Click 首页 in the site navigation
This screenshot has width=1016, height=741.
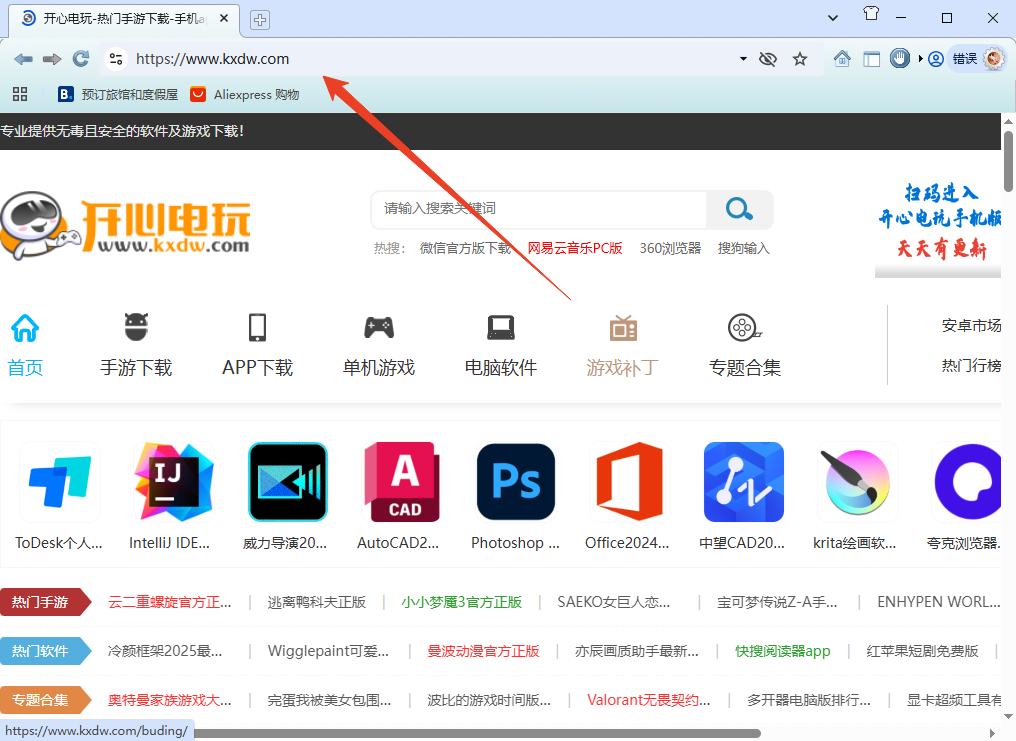[x=25, y=367]
